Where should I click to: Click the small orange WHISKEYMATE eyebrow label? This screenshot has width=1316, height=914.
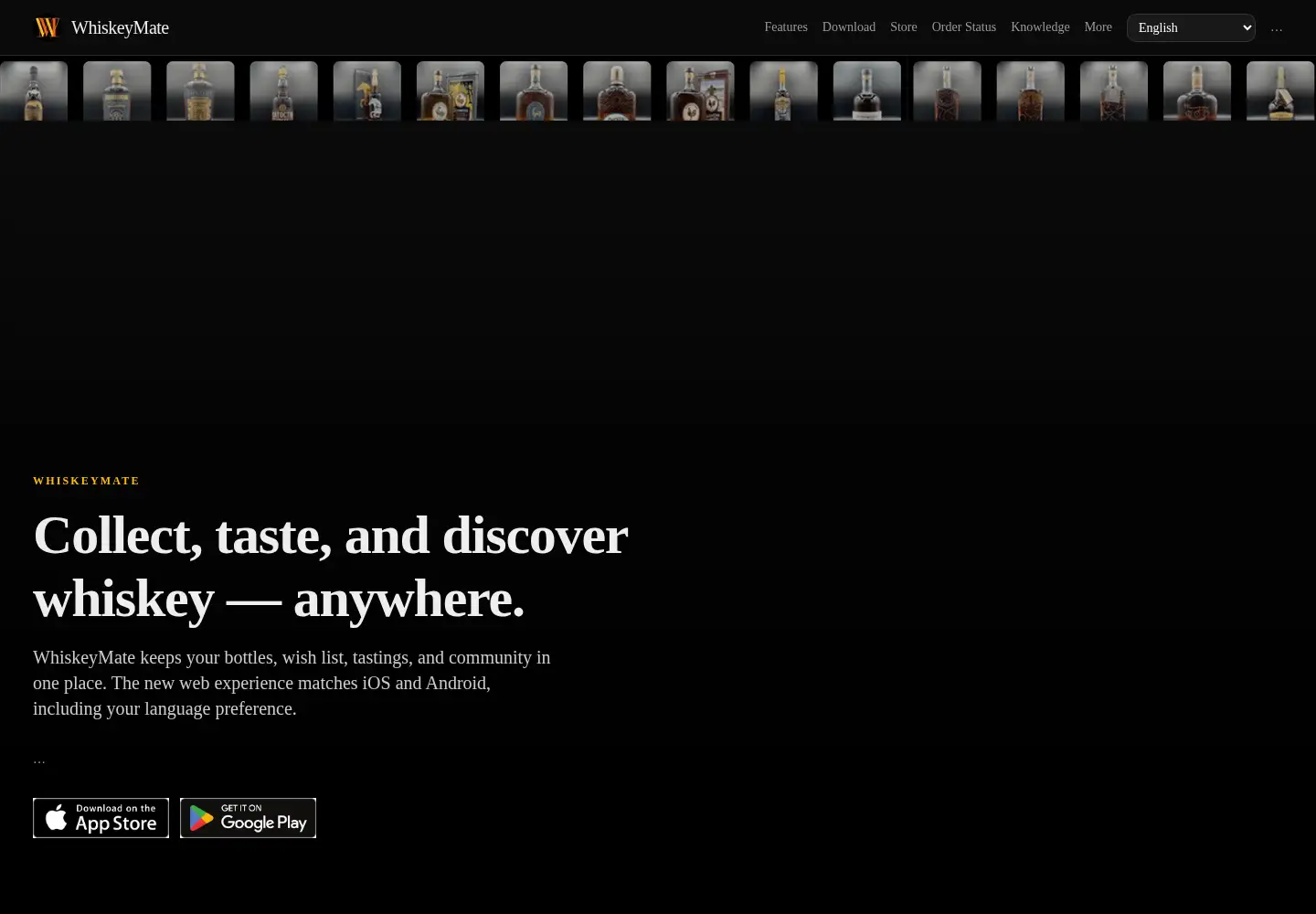(x=86, y=481)
